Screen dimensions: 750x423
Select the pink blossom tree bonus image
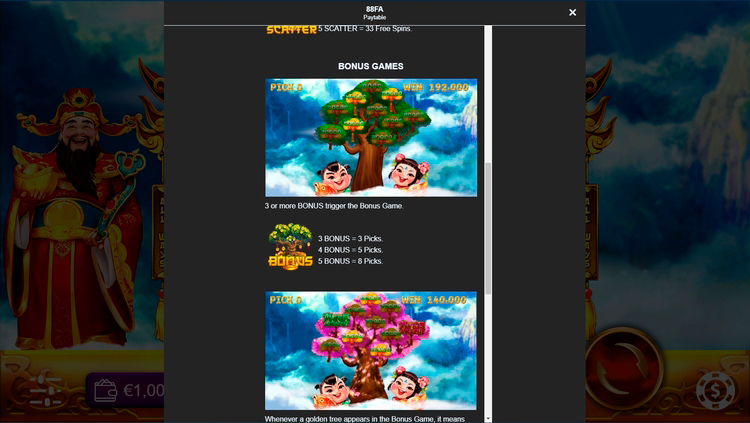click(370, 350)
